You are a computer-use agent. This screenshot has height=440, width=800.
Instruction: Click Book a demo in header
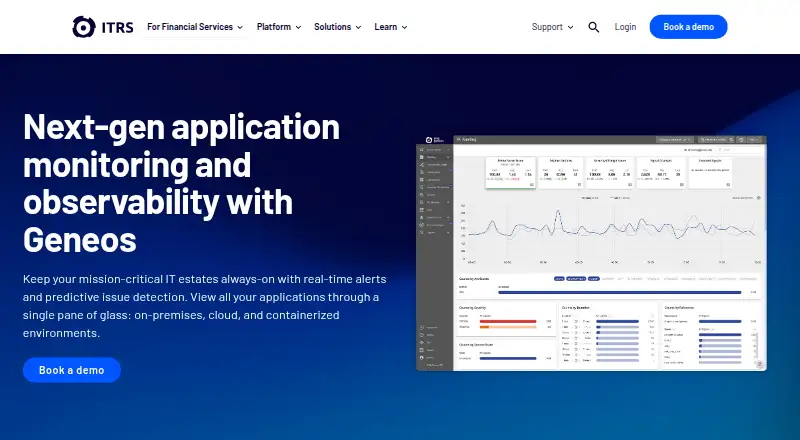[x=688, y=27]
